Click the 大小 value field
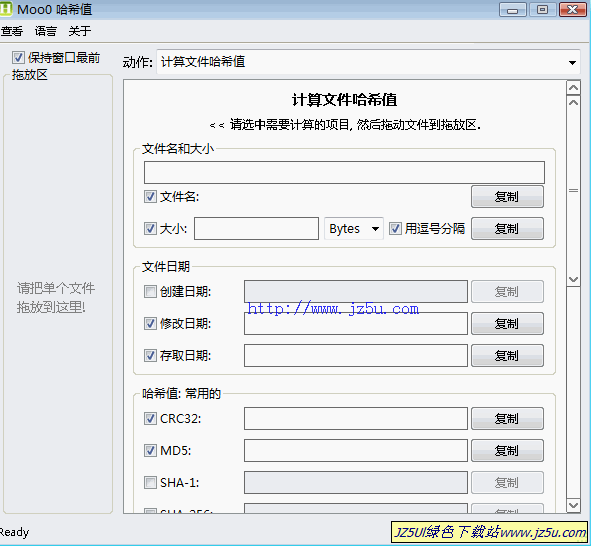The image size is (591, 546). 256,228
